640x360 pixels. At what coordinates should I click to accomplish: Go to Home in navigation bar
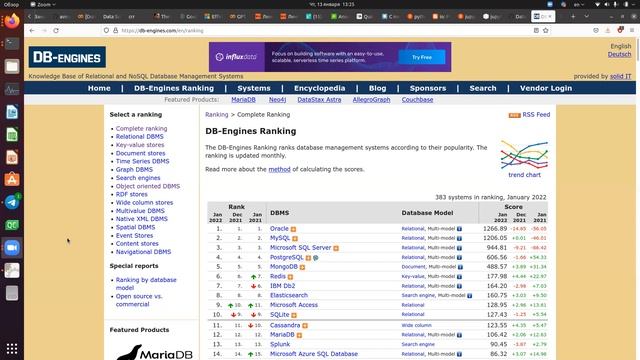(99, 88)
